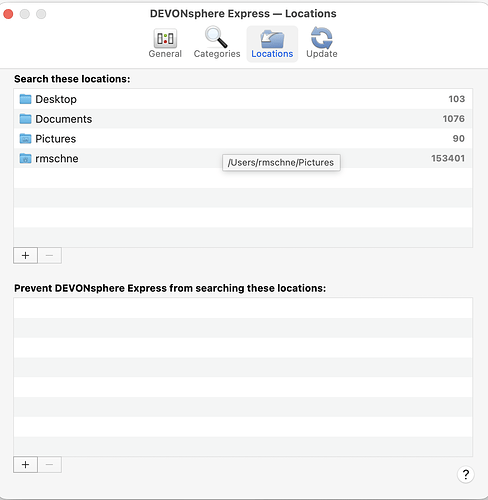488x500 pixels.
Task: Click the Desktop folder icon
Action: click(25, 99)
